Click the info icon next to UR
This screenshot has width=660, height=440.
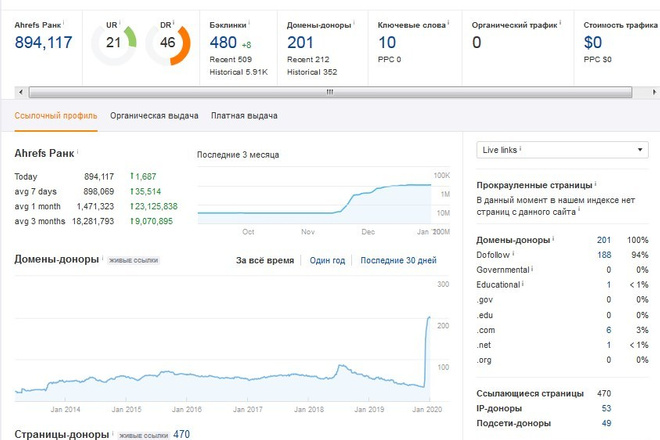(120, 22)
